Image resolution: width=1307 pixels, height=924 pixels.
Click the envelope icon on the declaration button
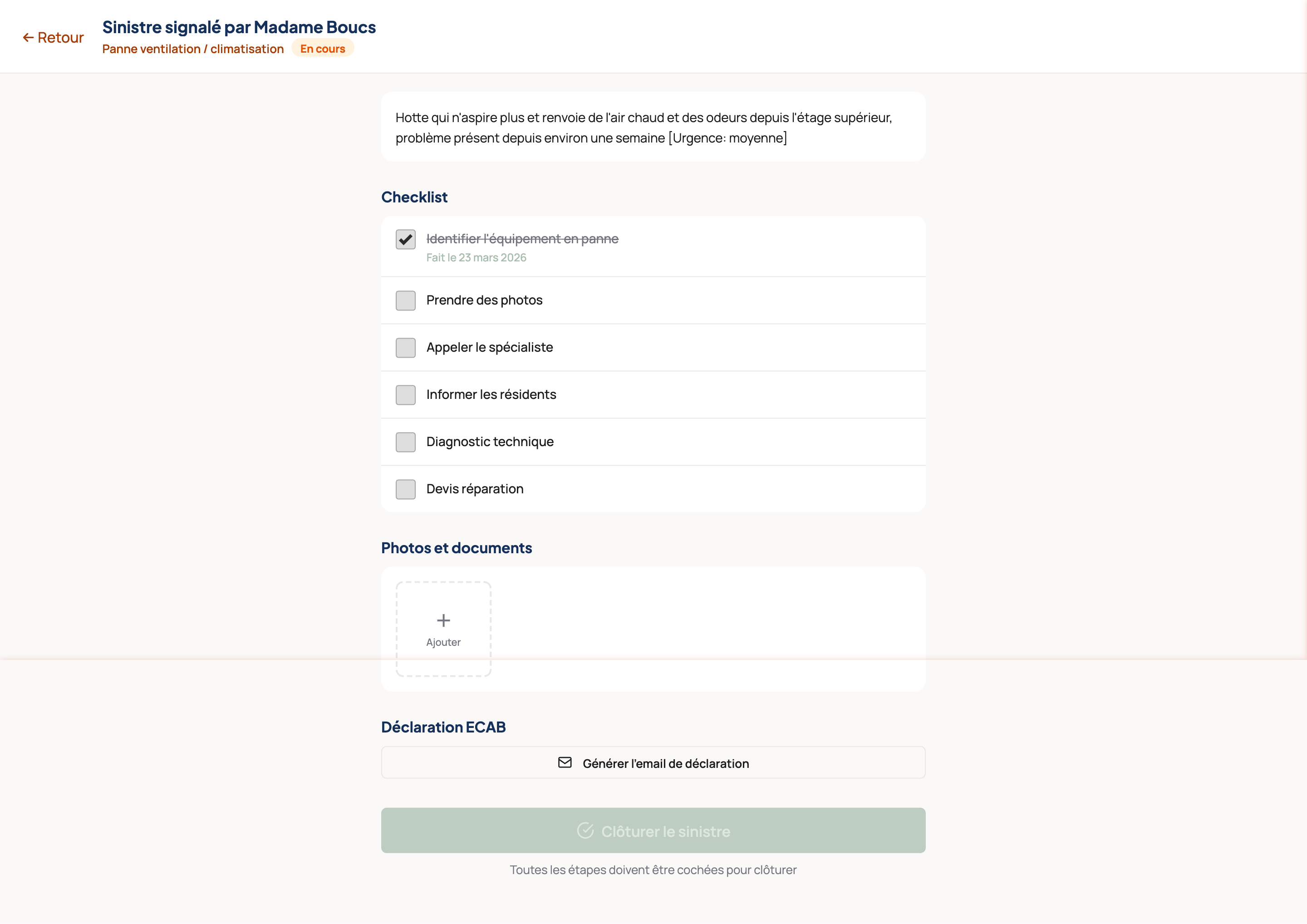point(564,763)
